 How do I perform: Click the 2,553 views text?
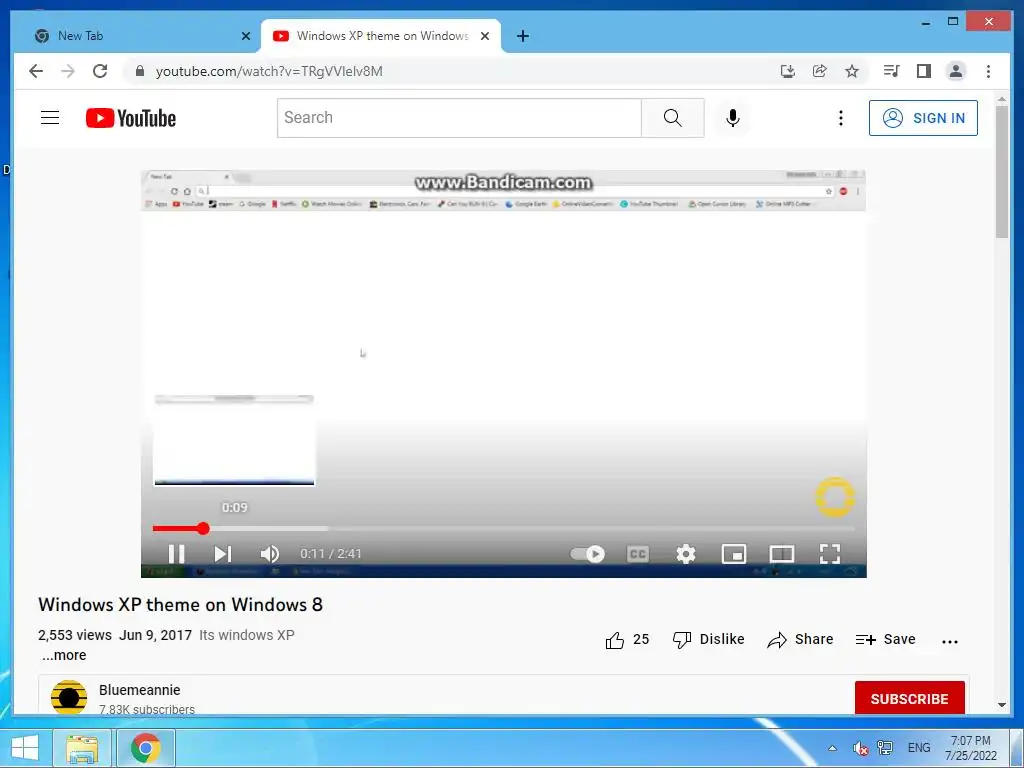click(x=74, y=635)
